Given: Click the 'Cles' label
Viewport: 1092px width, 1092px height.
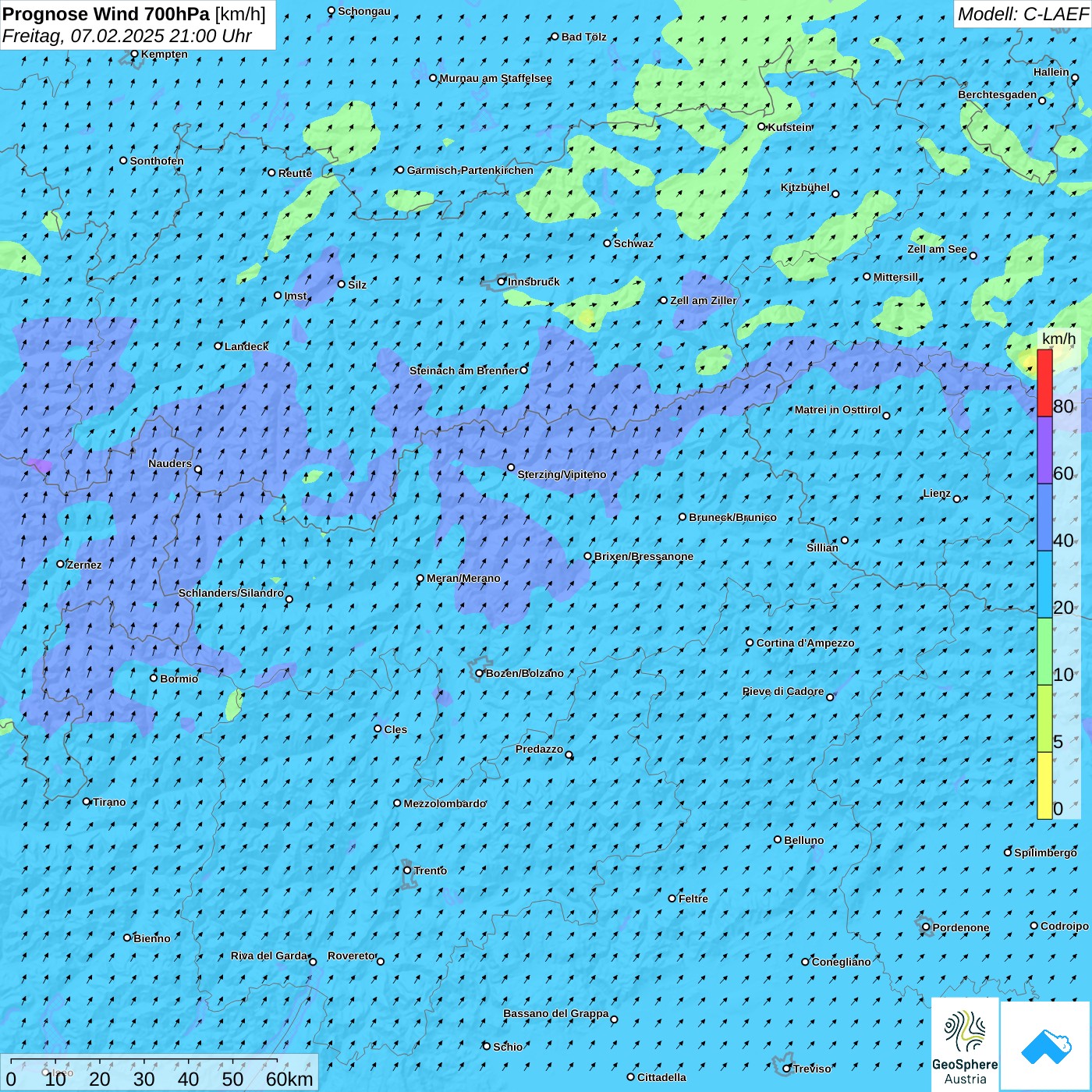Looking at the screenshot, I should (396, 729).
